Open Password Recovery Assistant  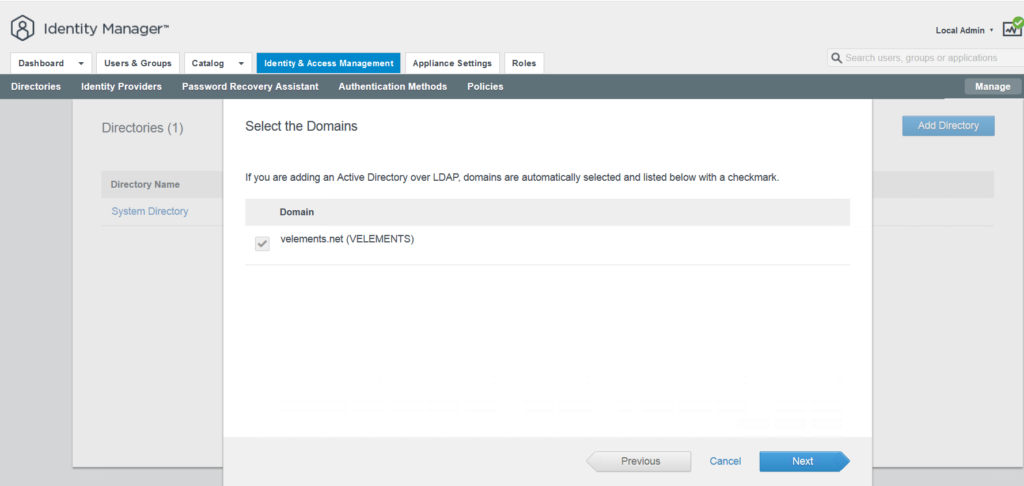coord(250,87)
